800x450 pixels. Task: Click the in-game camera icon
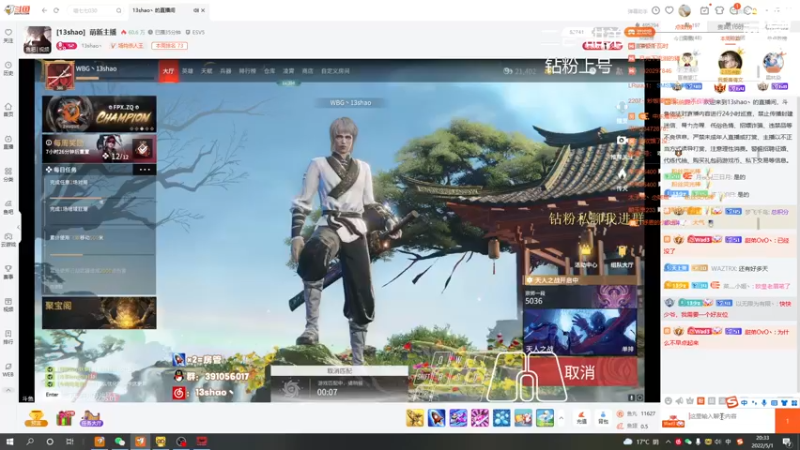621,140
